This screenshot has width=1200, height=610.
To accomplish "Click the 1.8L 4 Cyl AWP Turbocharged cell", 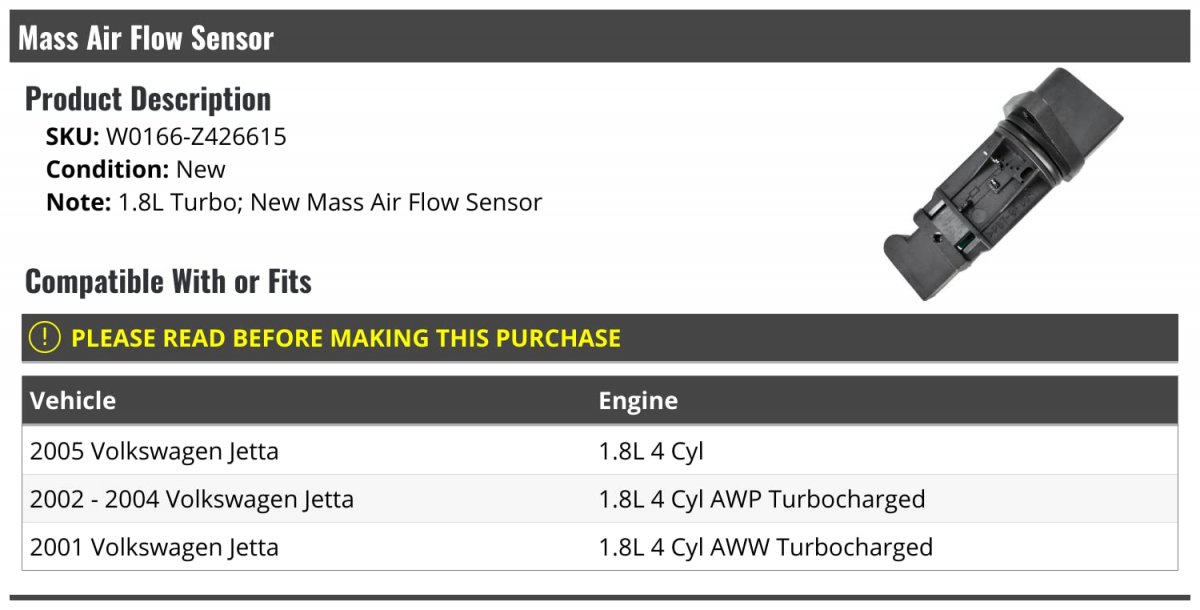I will pos(762,499).
